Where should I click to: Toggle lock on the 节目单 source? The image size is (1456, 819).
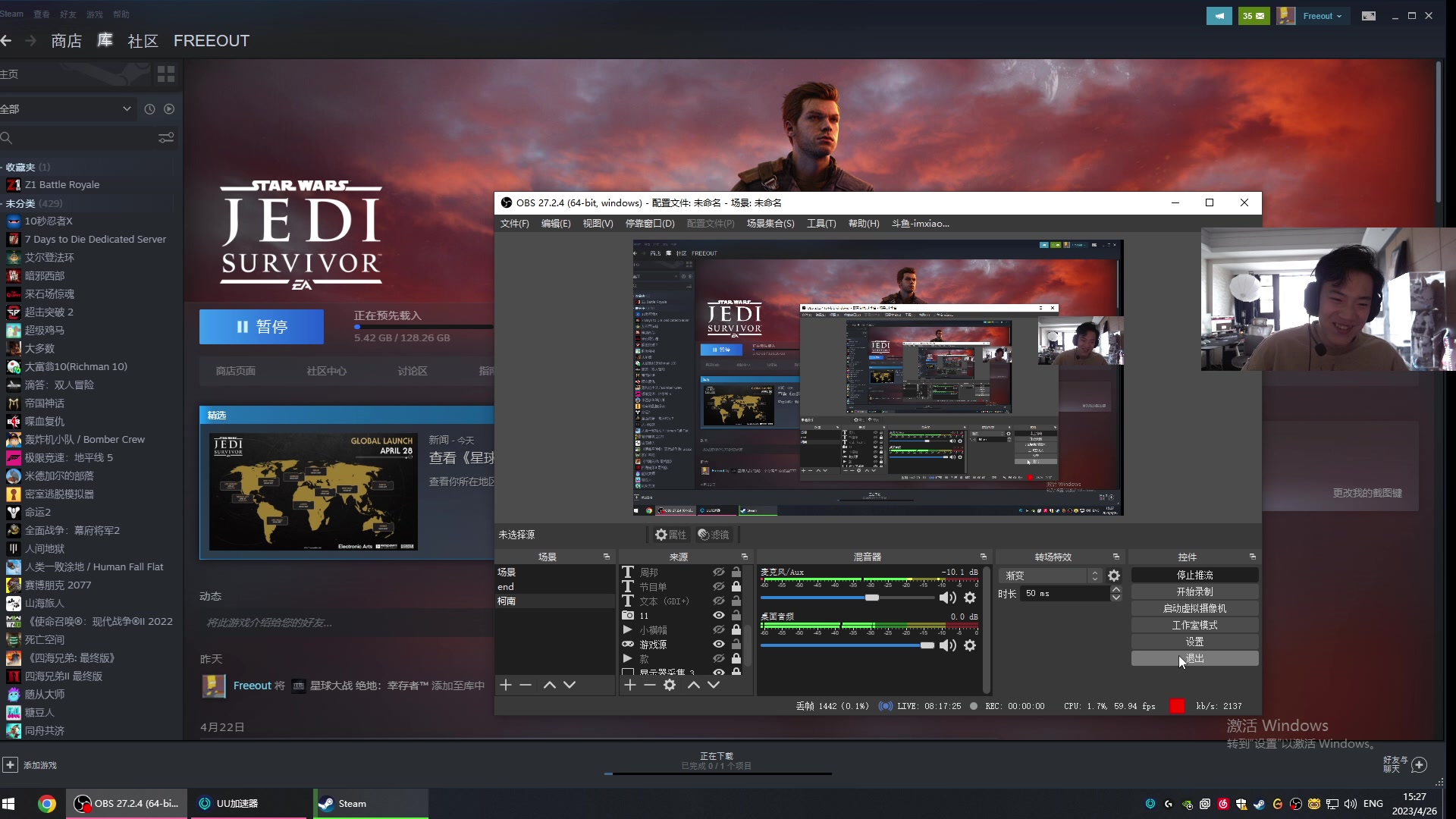coord(736,587)
